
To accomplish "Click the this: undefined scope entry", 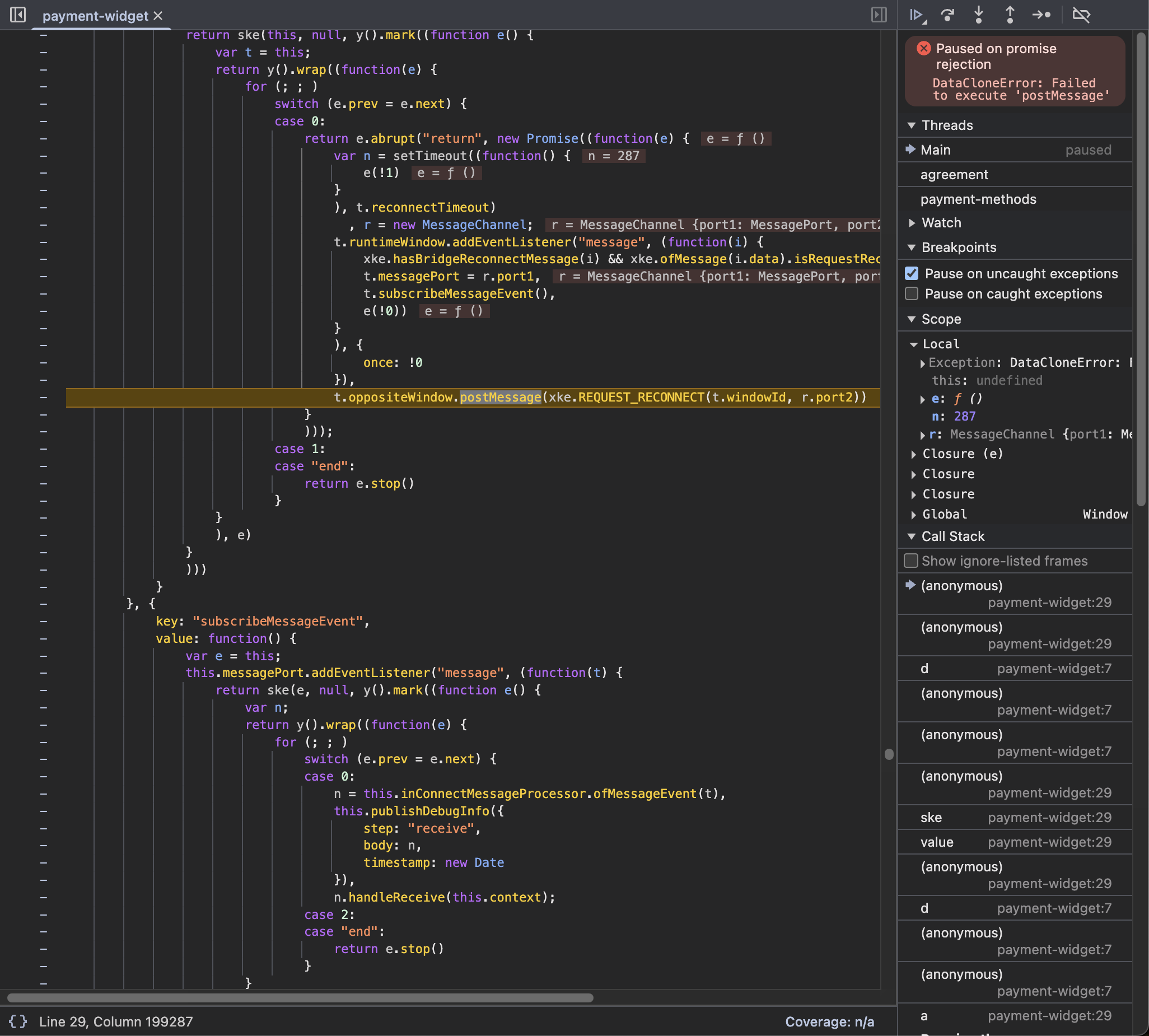I will pos(987,381).
